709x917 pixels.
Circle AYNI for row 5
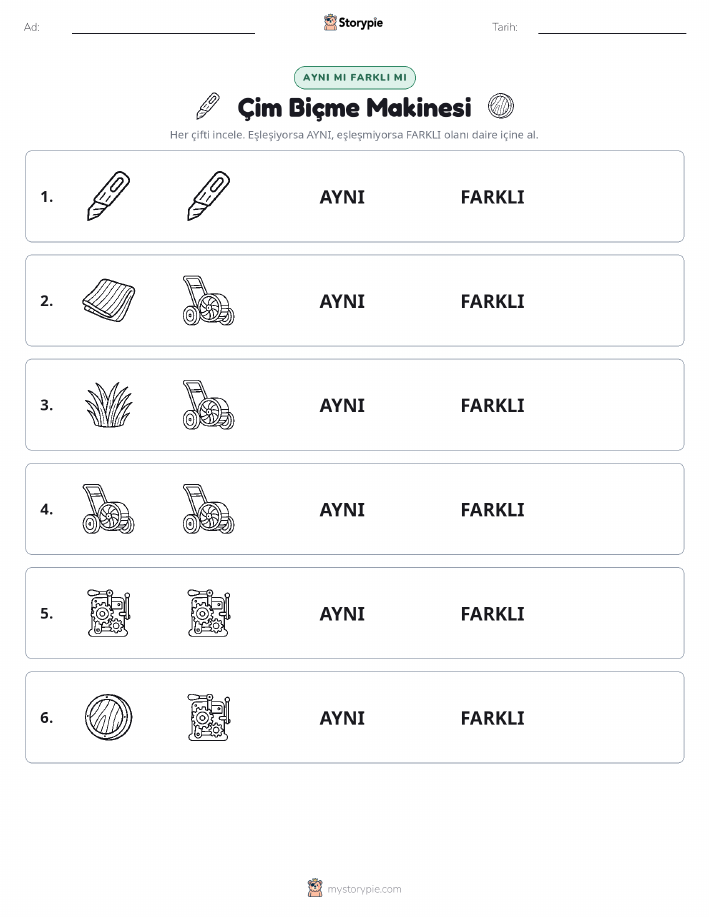pos(342,613)
